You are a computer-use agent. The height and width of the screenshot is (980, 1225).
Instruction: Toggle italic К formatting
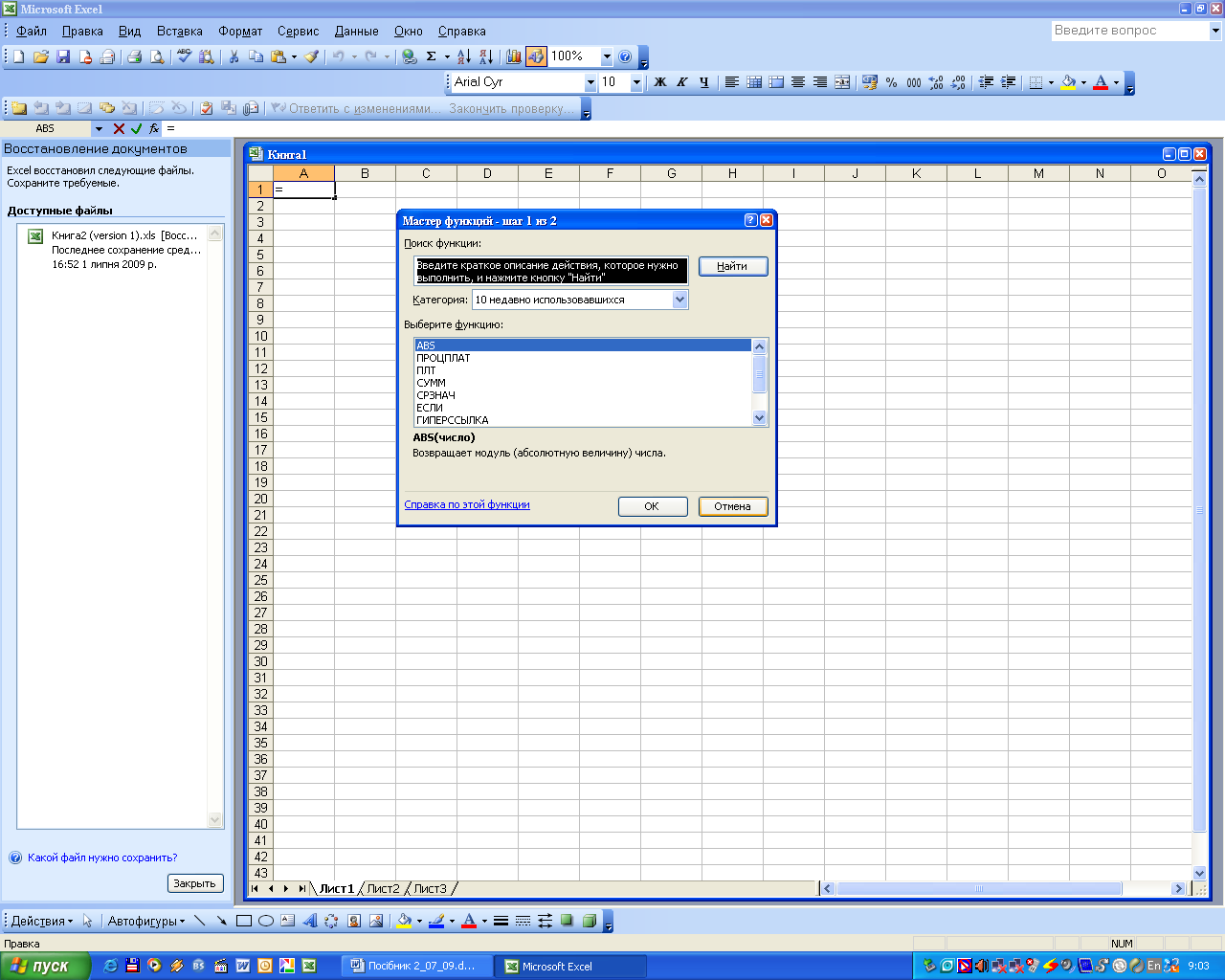click(682, 82)
